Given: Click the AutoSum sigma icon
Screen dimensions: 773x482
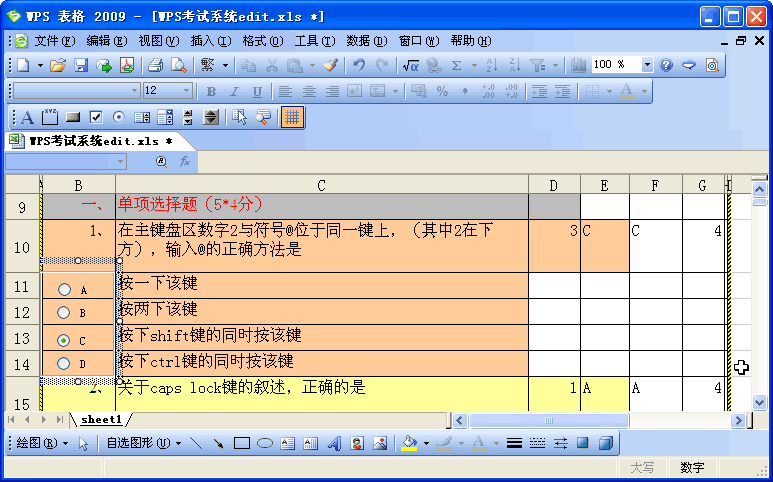Looking at the screenshot, I should click(457, 65).
